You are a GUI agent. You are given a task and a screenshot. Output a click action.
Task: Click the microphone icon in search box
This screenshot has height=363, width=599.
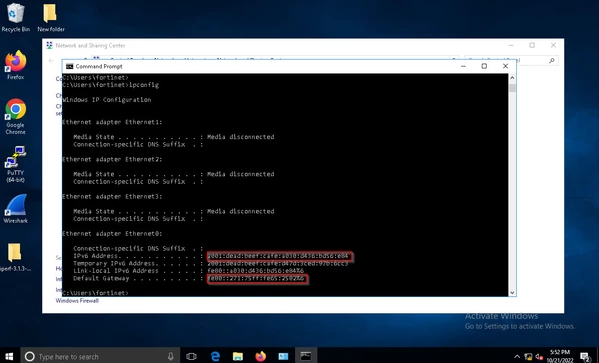tap(171, 357)
